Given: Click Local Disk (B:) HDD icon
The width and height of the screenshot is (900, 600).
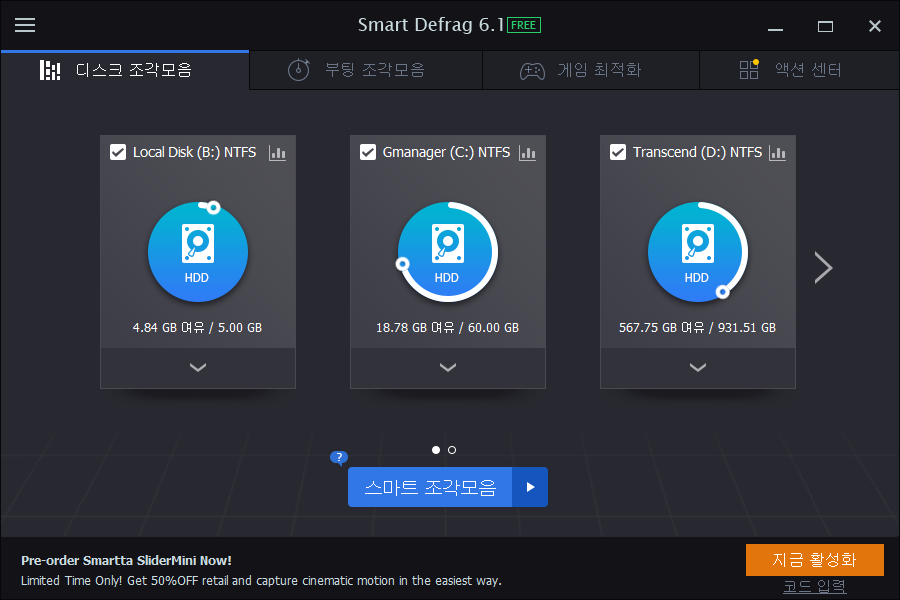Looking at the screenshot, I should point(197,252).
